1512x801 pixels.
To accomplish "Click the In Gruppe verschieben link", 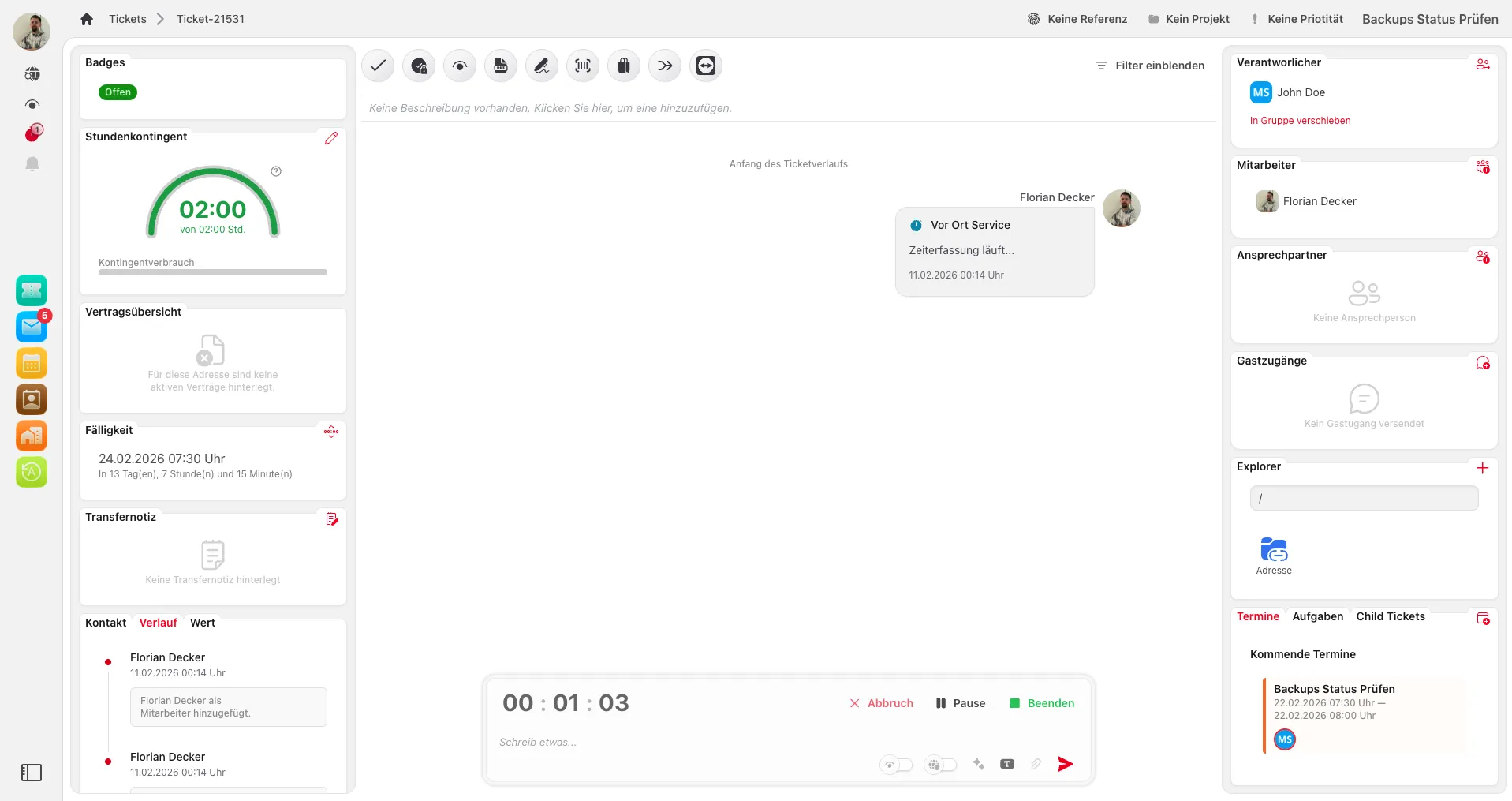I will (x=1300, y=121).
